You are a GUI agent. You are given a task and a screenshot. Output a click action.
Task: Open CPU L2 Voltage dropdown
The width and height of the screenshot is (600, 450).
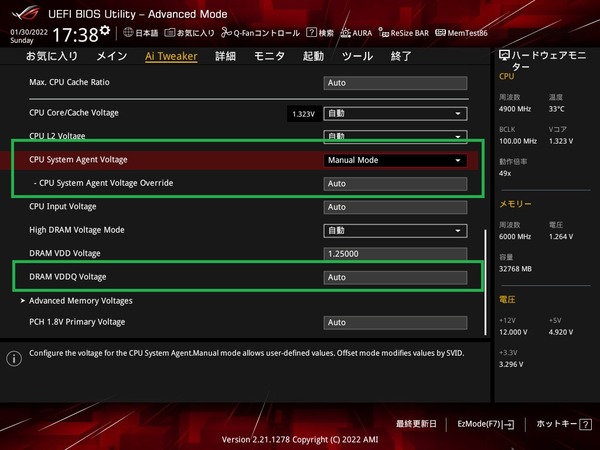click(395, 136)
